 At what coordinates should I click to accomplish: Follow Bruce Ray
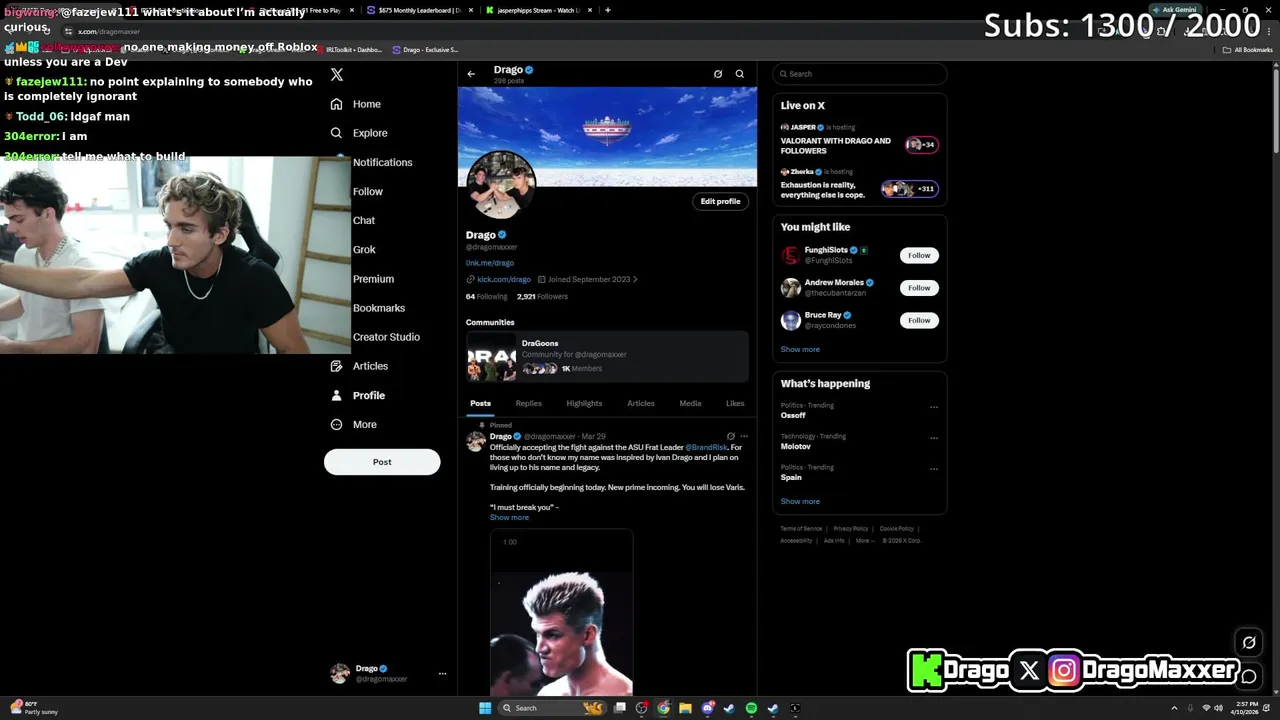click(919, 320)
